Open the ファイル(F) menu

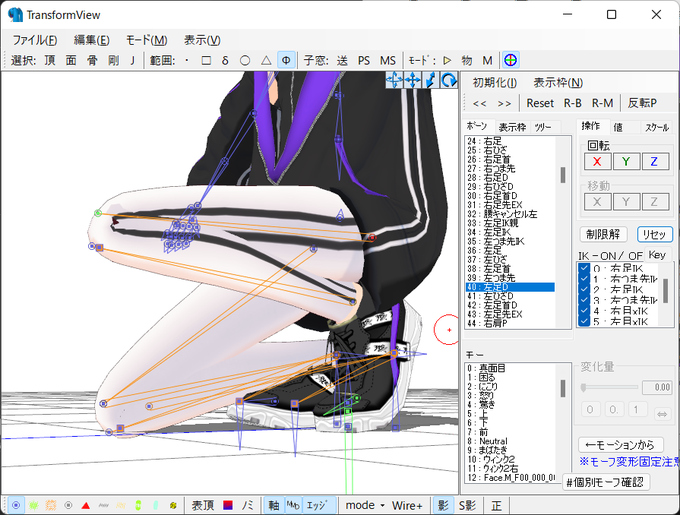35,40
